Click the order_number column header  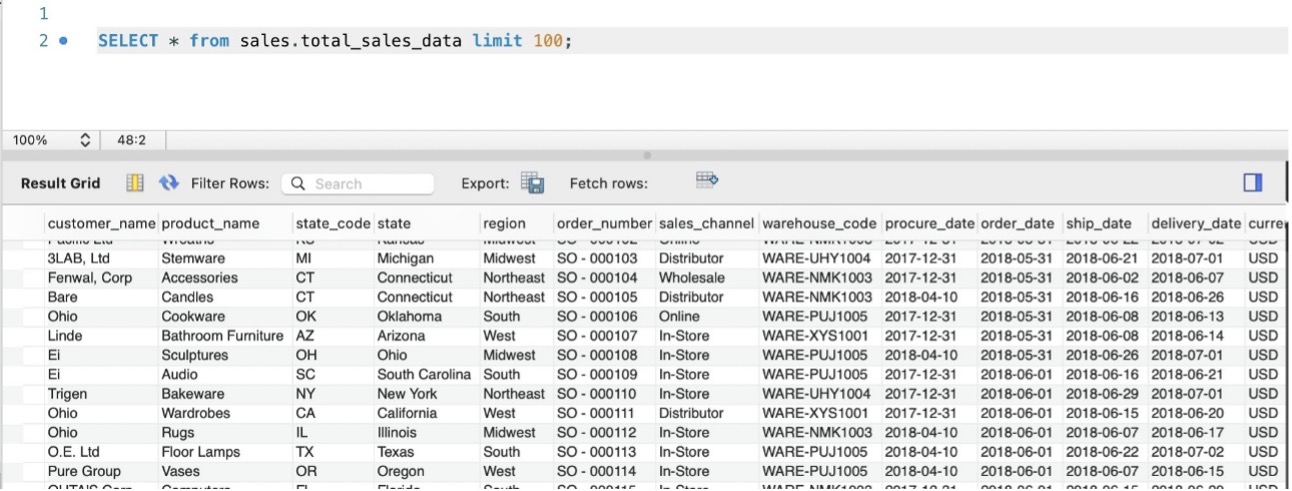pos(604,223)
